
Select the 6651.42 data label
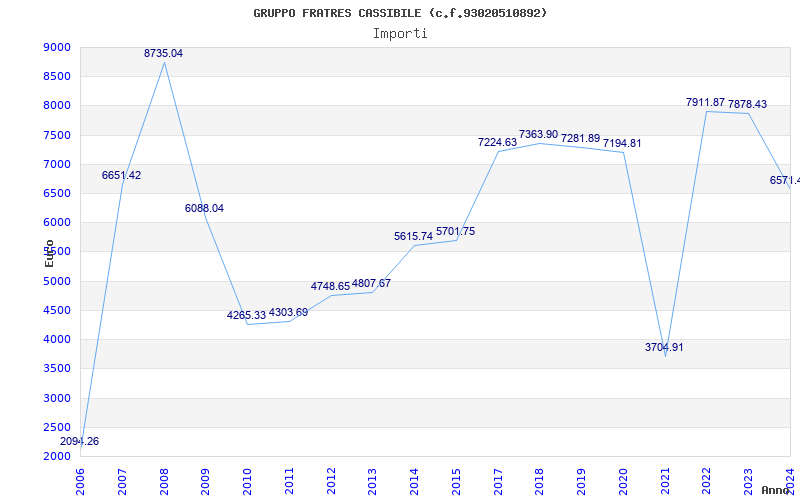[121, 175]
